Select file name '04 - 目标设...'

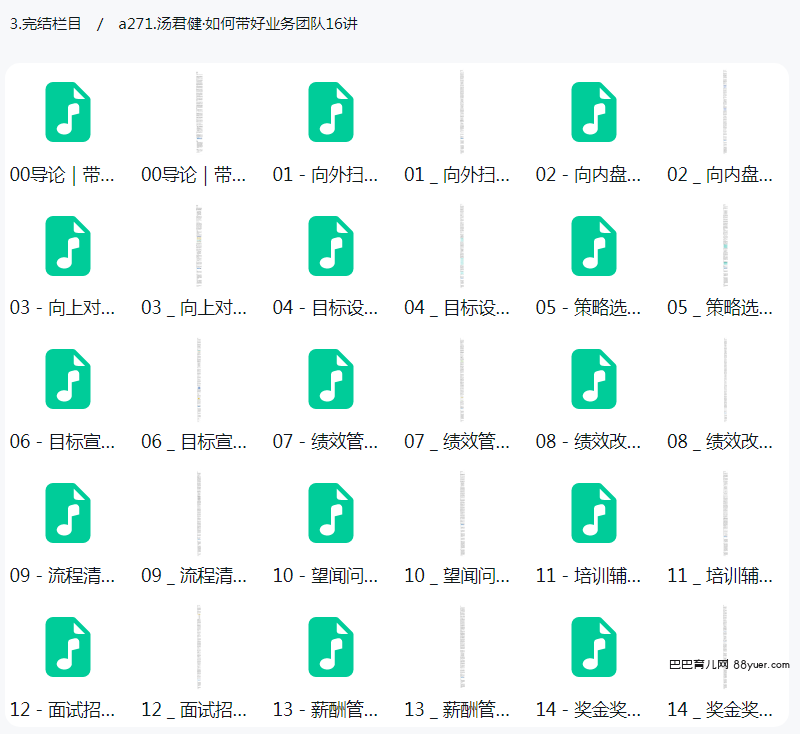click(326, 308)
